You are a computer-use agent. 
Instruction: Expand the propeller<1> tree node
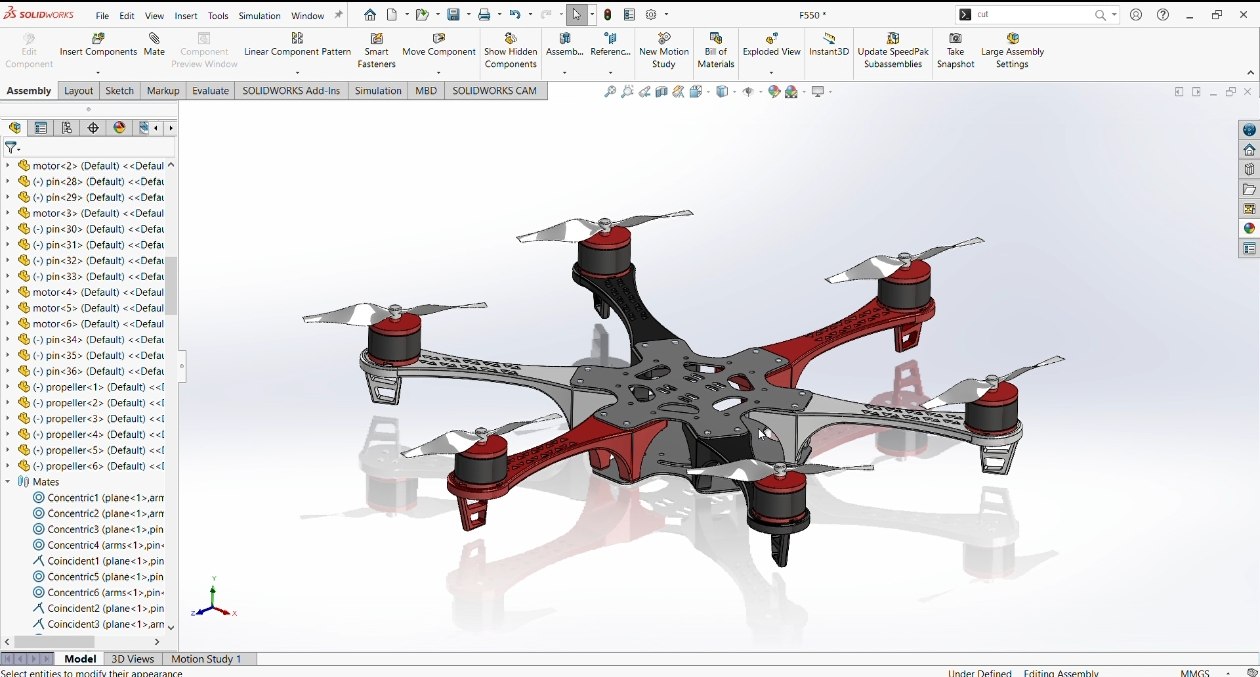pos(8,387)
